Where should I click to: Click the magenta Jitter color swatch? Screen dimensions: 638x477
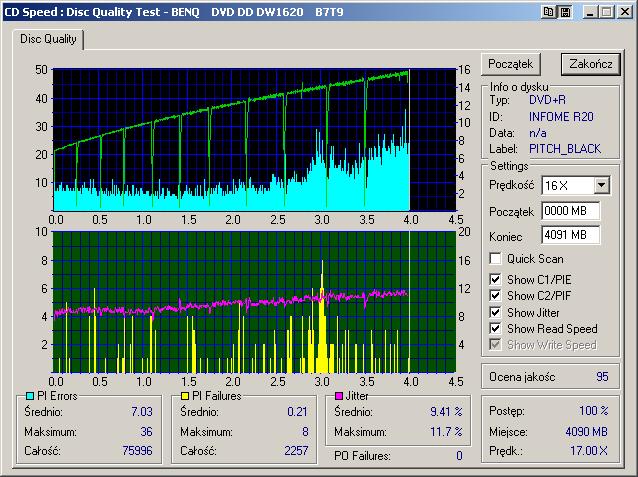339,396
